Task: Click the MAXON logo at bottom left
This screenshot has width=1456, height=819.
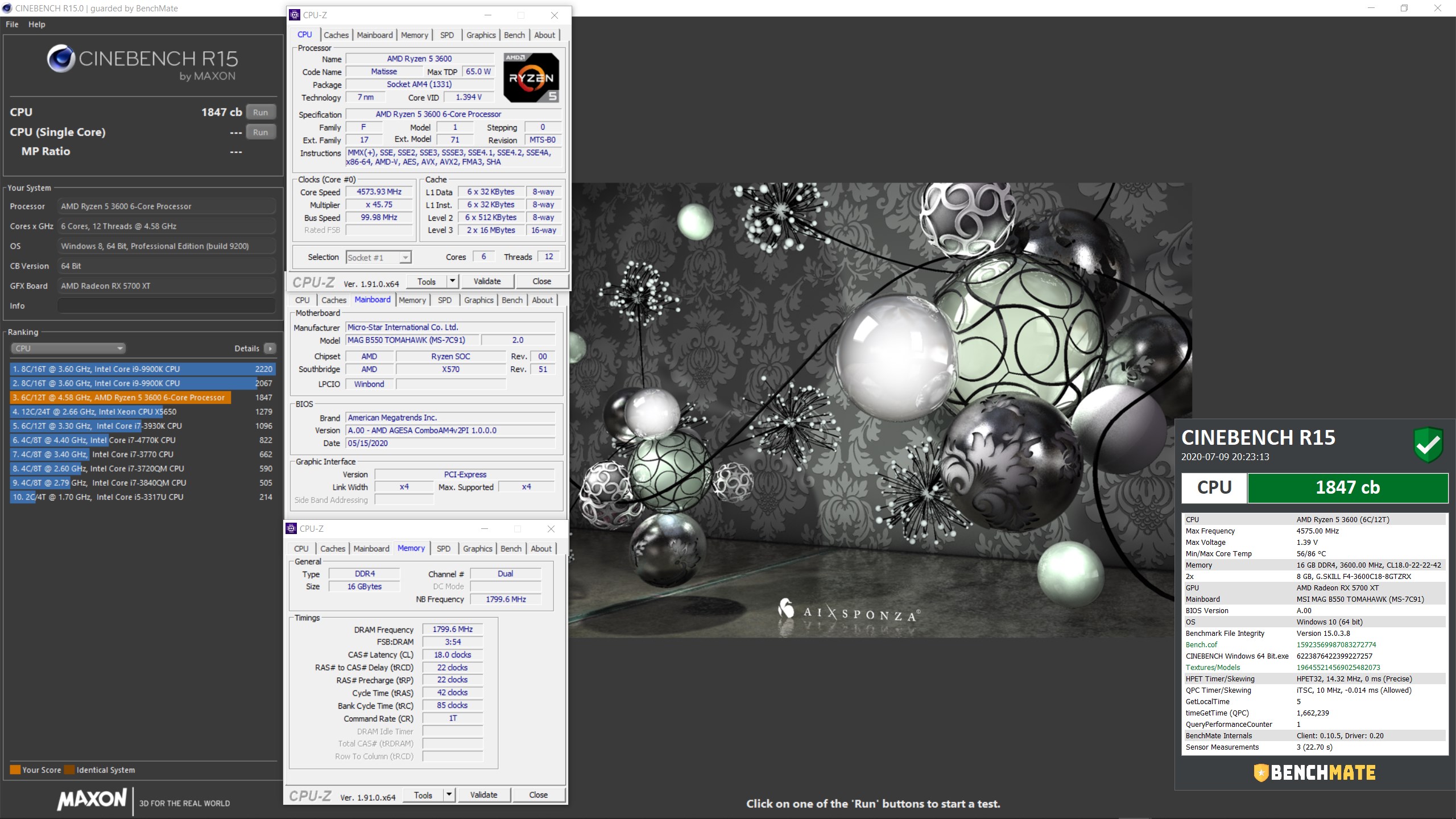Action: point(92,799)
